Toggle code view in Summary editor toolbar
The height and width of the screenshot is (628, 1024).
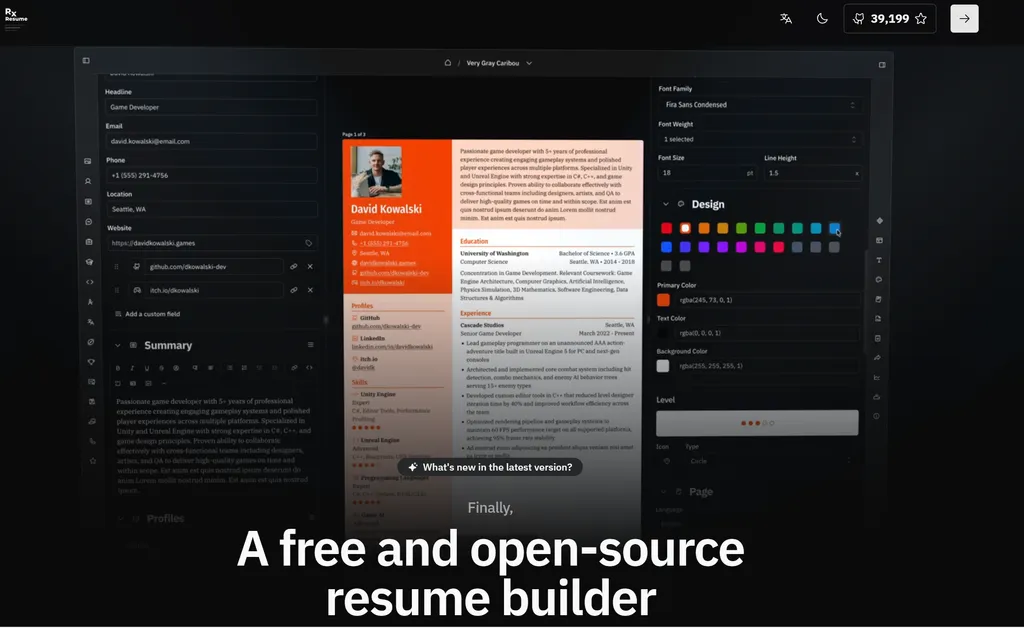click(x=310, y=368)
